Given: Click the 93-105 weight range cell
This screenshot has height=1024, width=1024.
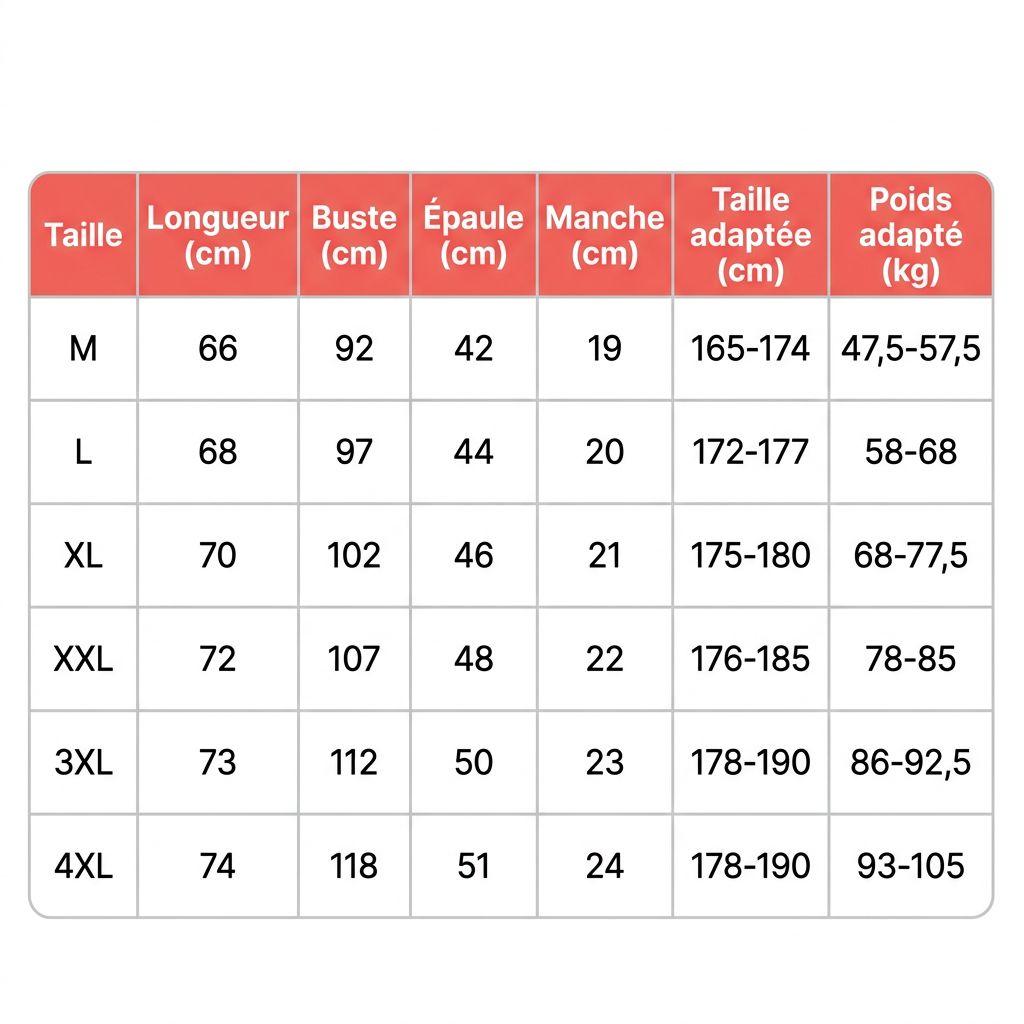Looking at the screenshot, I should coord(910,866).
